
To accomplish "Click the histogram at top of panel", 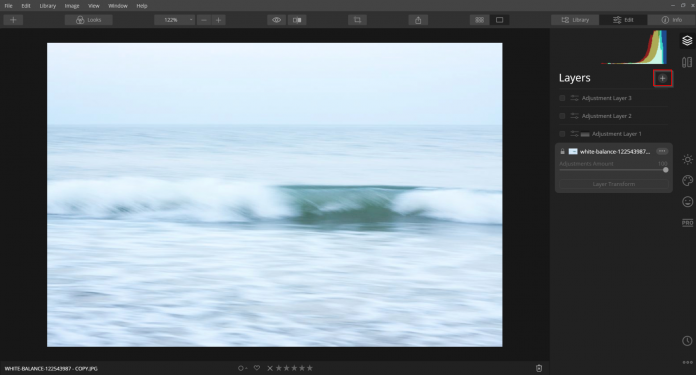I will (x=634, y=47).
